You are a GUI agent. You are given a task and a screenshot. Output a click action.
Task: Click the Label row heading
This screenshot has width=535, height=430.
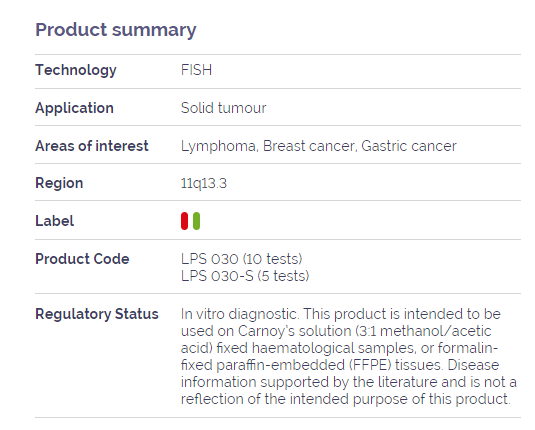point(54,221)
